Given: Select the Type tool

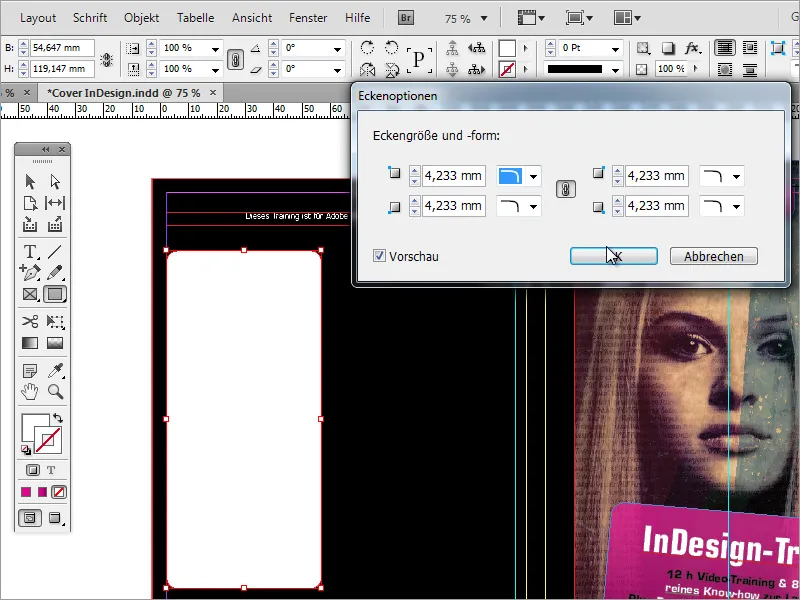Looking at the screenshot, I should (x=30, y=252).
